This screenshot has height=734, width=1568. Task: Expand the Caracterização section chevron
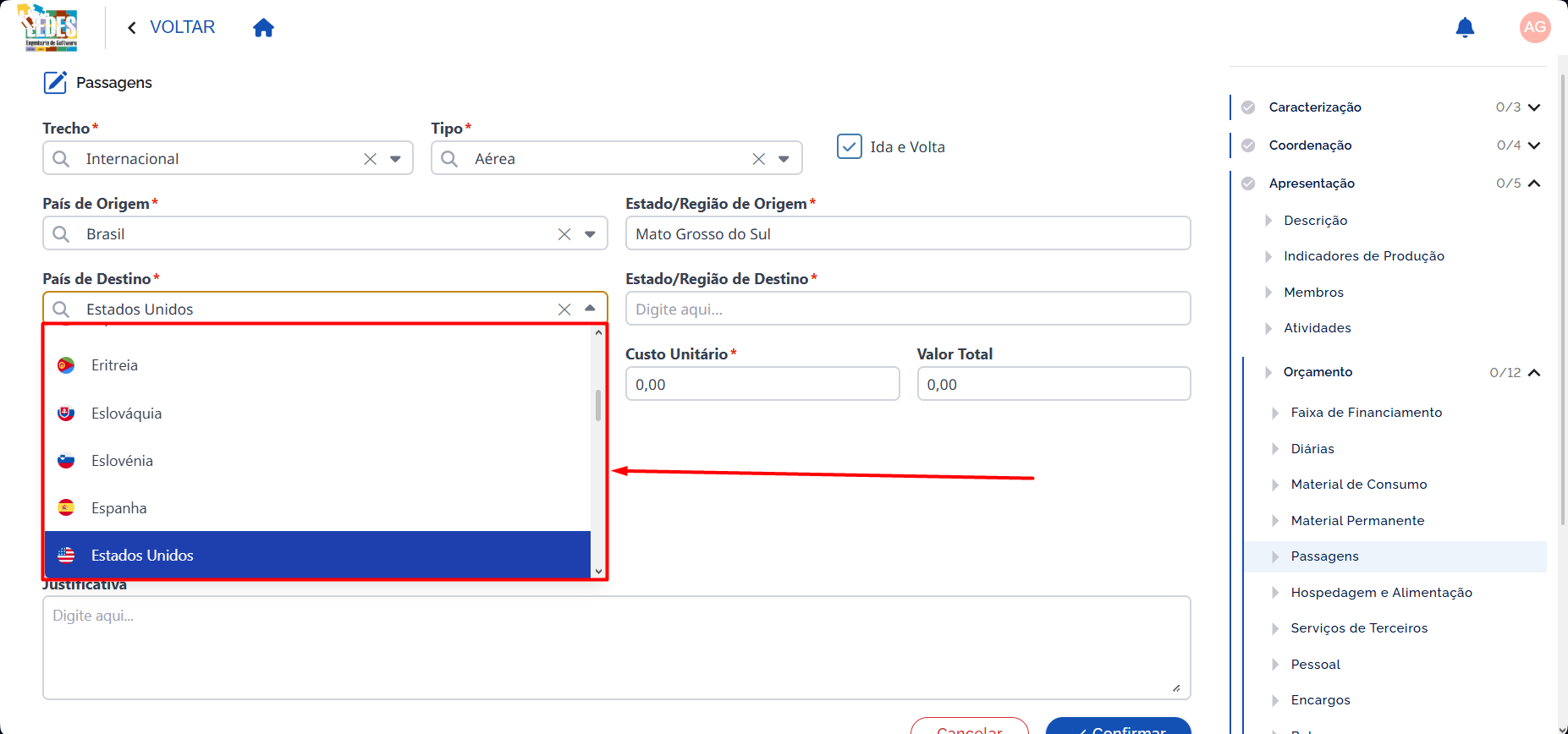tap(1533, 107)
